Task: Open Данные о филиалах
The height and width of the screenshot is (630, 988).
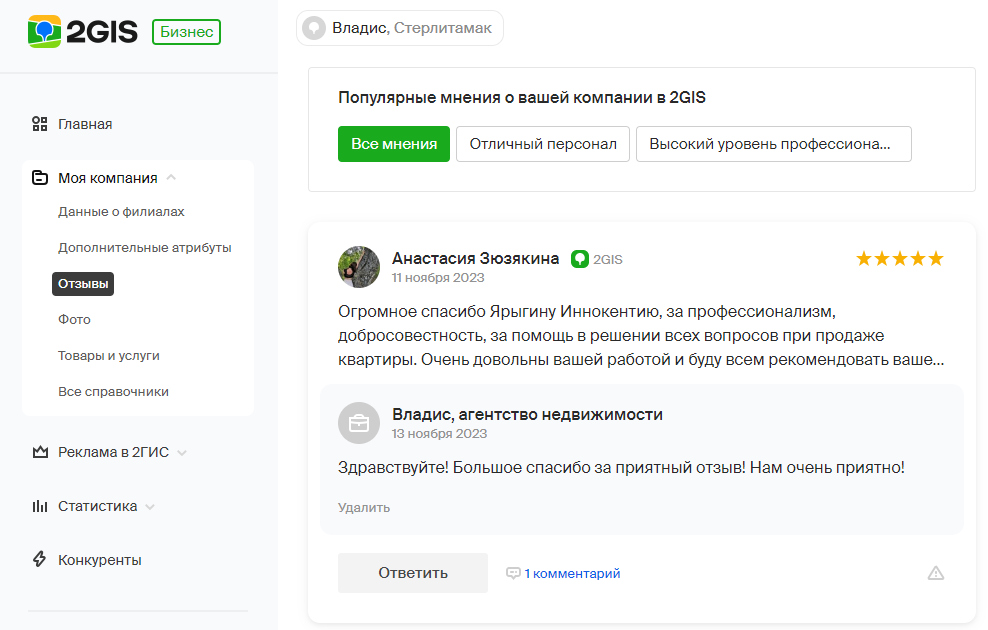Action: click(x=121, y=212)
